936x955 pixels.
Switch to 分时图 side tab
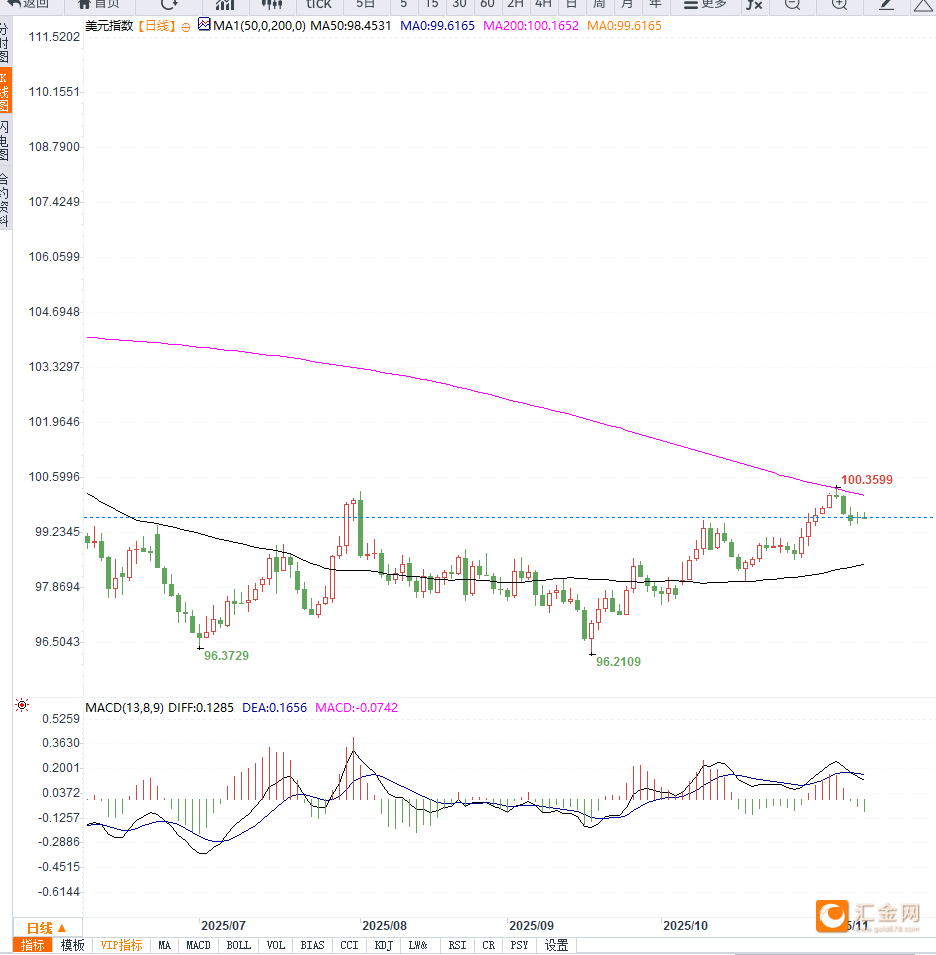point(5,43)
